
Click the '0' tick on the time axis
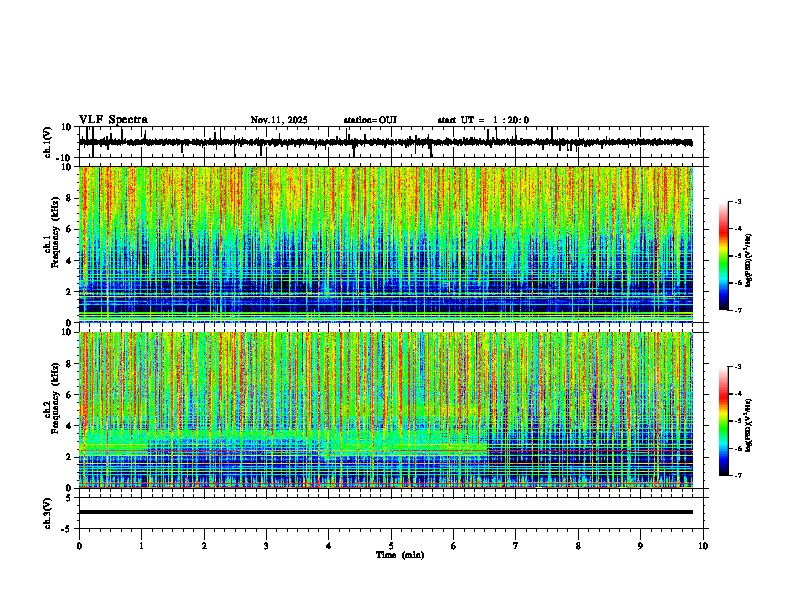pyautogui.click(x=79, y=546)
